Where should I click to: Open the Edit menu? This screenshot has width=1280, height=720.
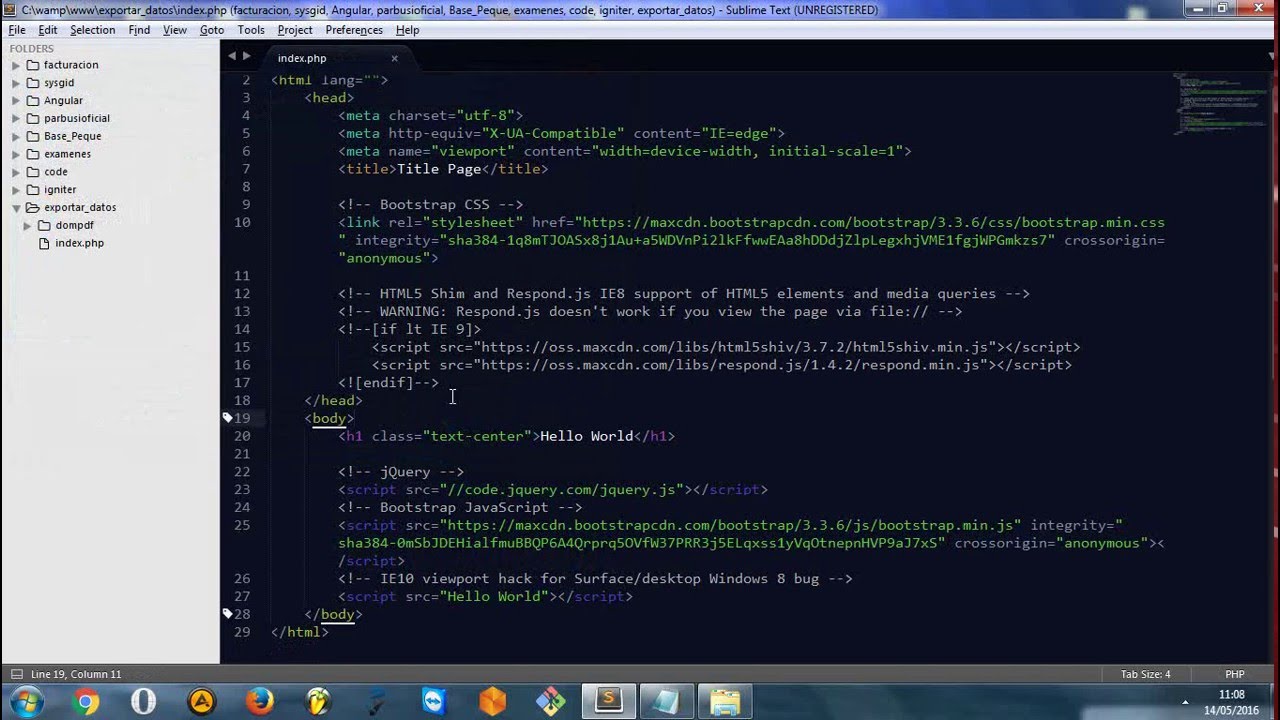(48, 30)
